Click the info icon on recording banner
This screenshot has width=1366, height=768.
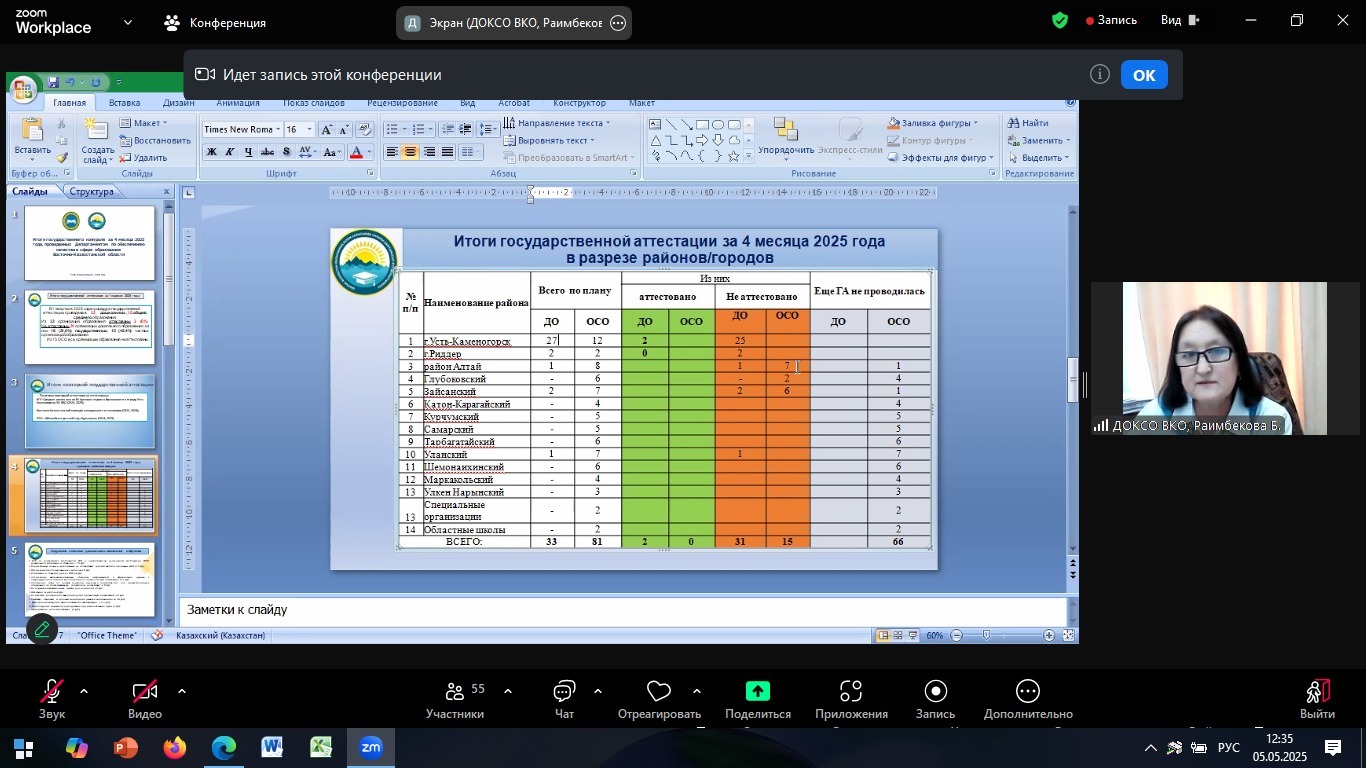pos(1100,75)
